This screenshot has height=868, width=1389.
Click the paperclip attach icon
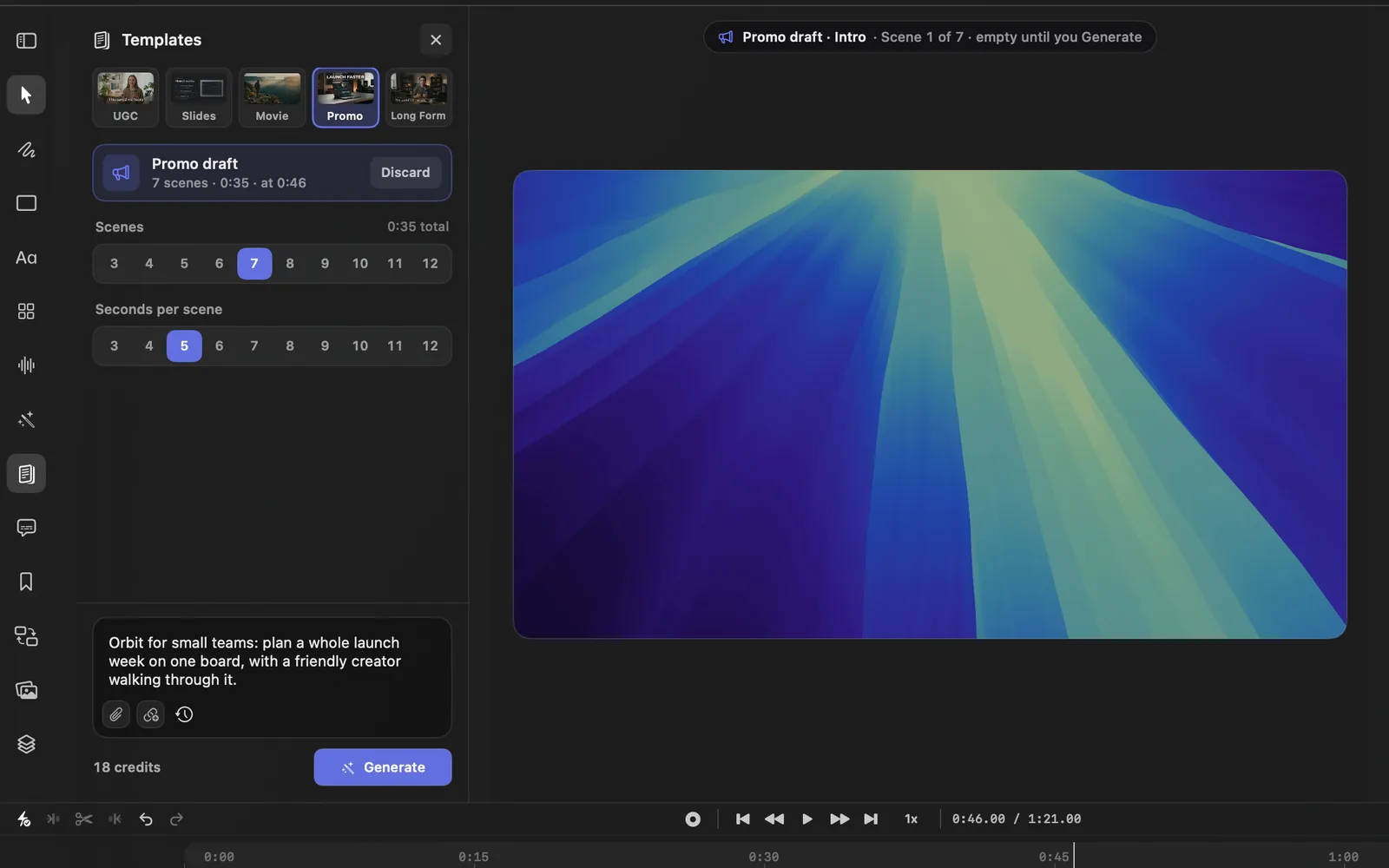click(116, 714)
